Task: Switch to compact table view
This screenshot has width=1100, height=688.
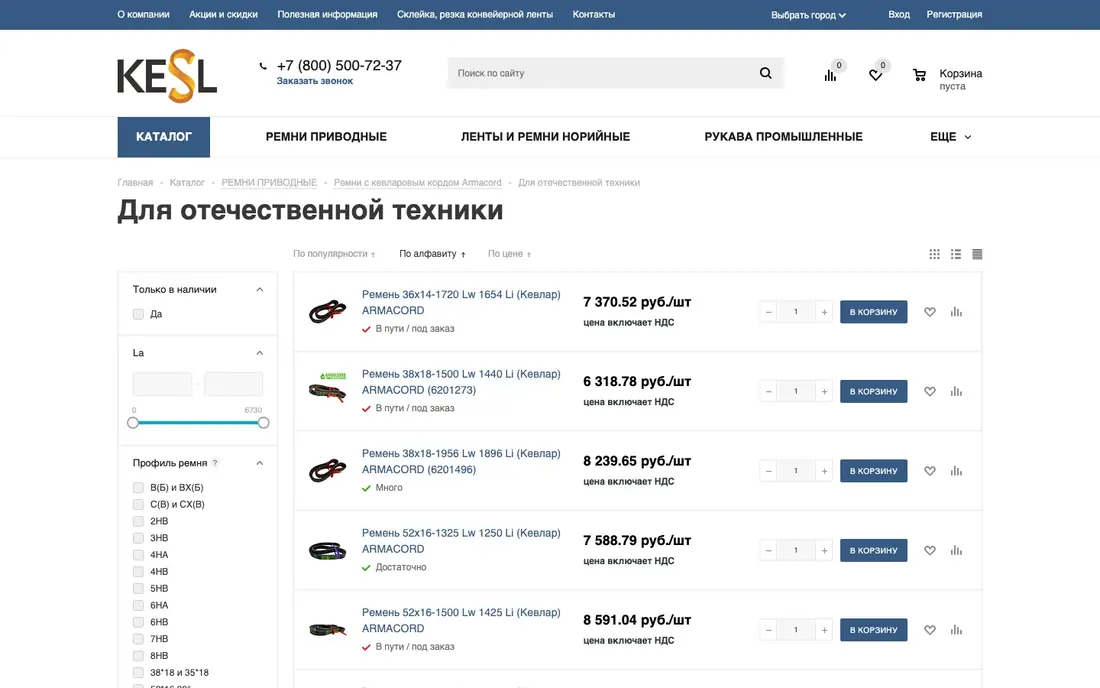Action: (977, 254)
